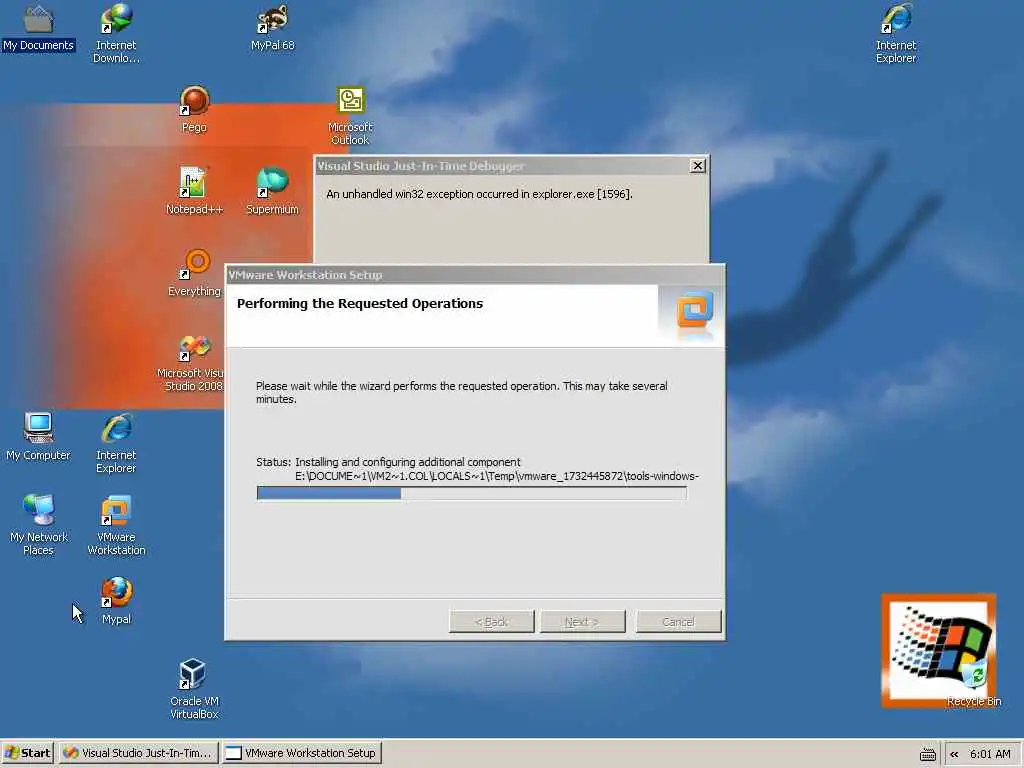Open Microsoft Visual Studio 2008 shortcut
Screen dimensions: 1024x768
click(191, 363)
